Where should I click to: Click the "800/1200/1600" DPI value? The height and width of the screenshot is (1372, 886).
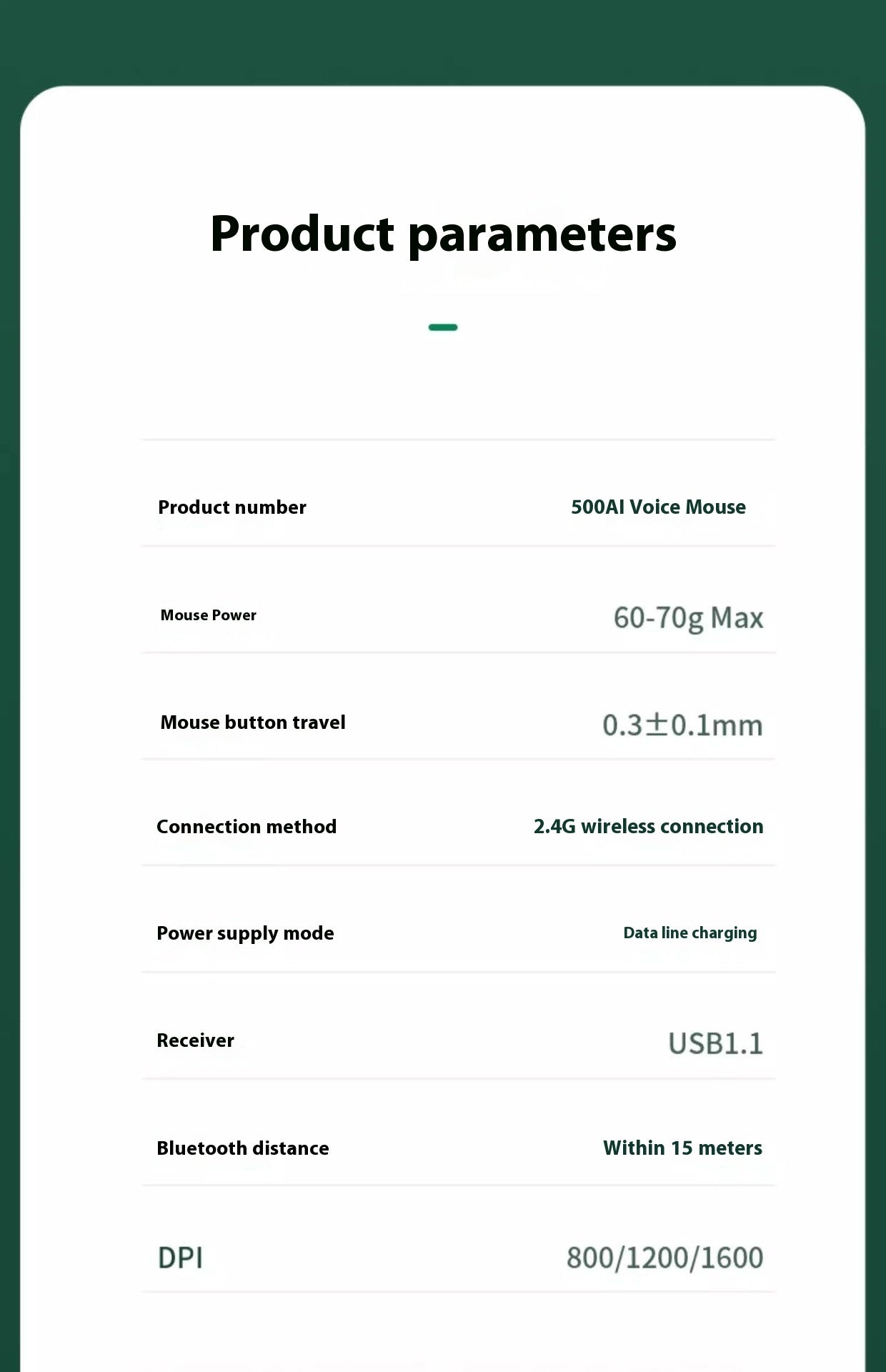click(x=664, y=1258)
